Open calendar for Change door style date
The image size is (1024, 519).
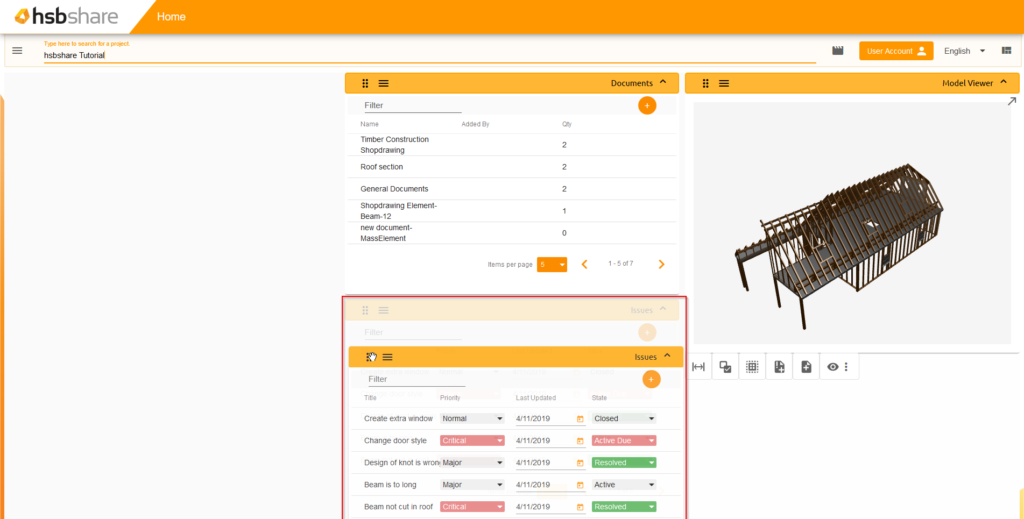pyautogui.click(x=580, y=441)
